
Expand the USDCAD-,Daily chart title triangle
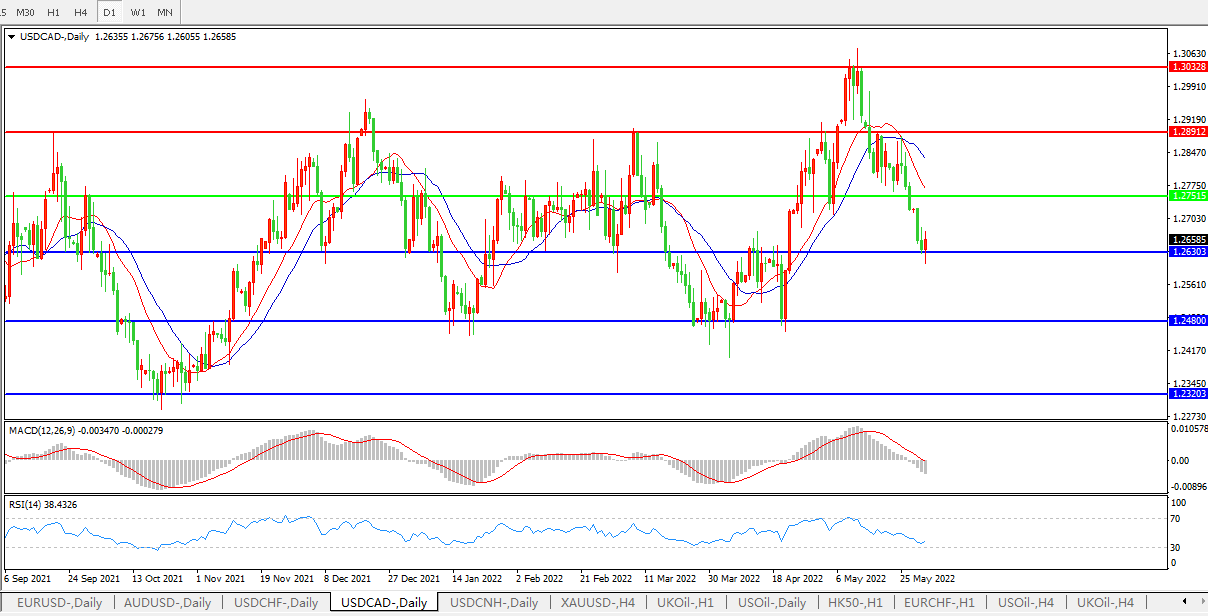12,37
